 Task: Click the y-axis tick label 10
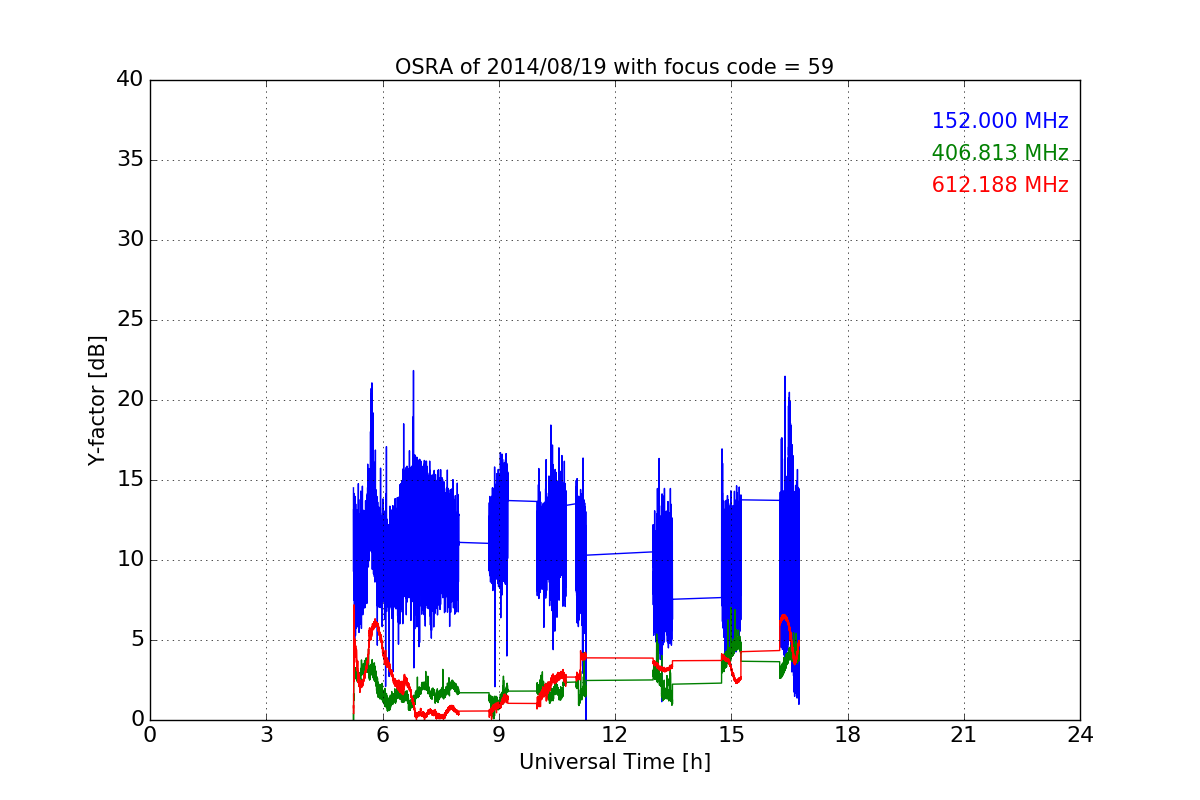(130, 560)
